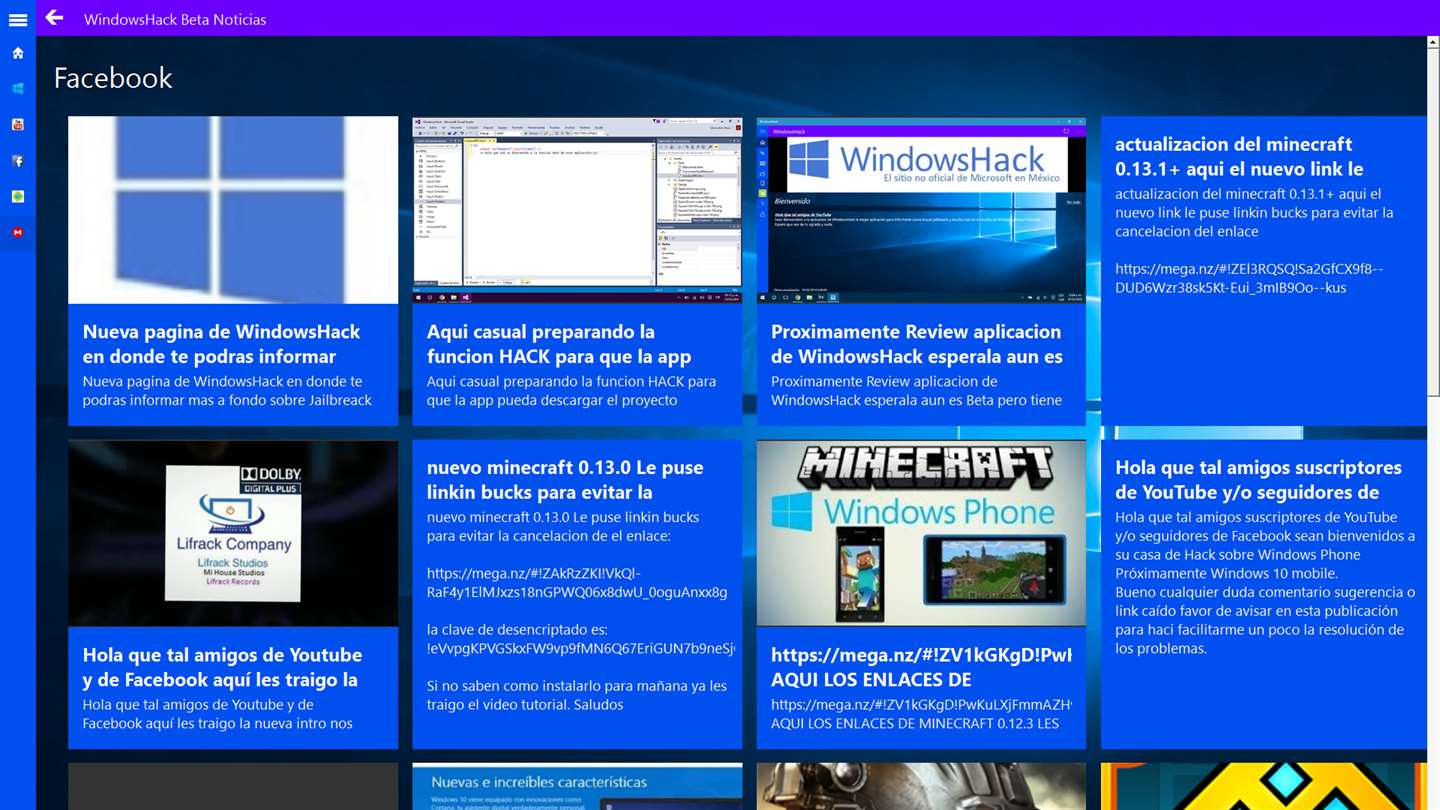Open post 'Hola que tal amigos suscriptores de YouTube'

pyautogui.click(x=1264, y=594)
